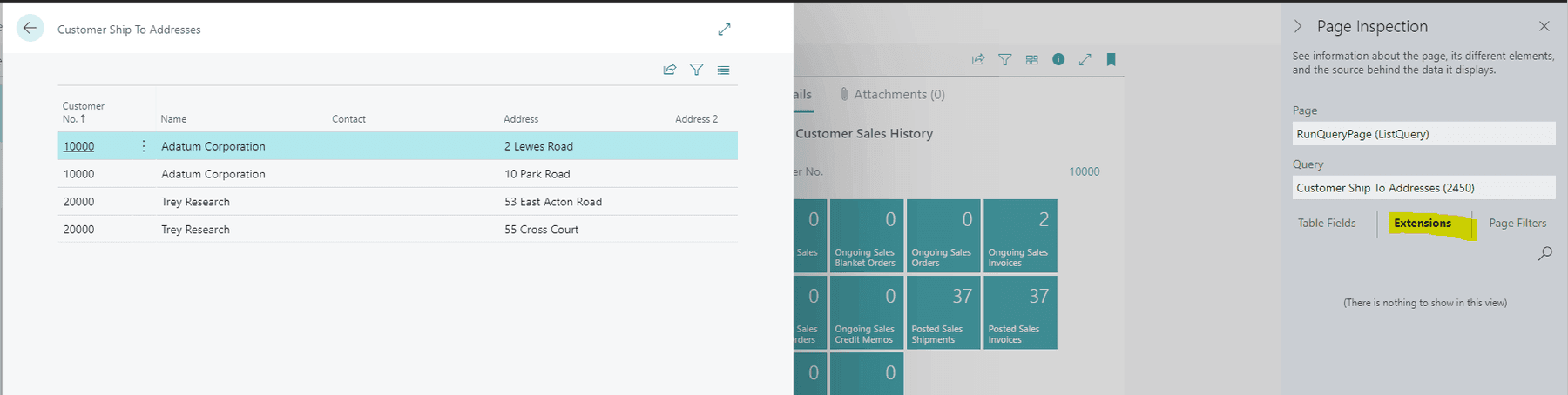Click the 2 Lewes Road address cell
This screenshot has width=1568, height=395.
point(538,146)
